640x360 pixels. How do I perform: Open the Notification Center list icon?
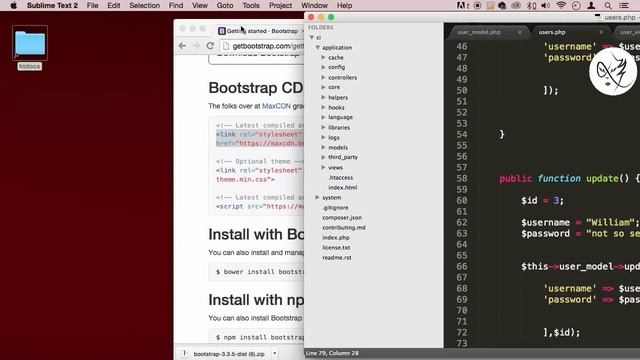pyautogui.click(x=624, y=6)
